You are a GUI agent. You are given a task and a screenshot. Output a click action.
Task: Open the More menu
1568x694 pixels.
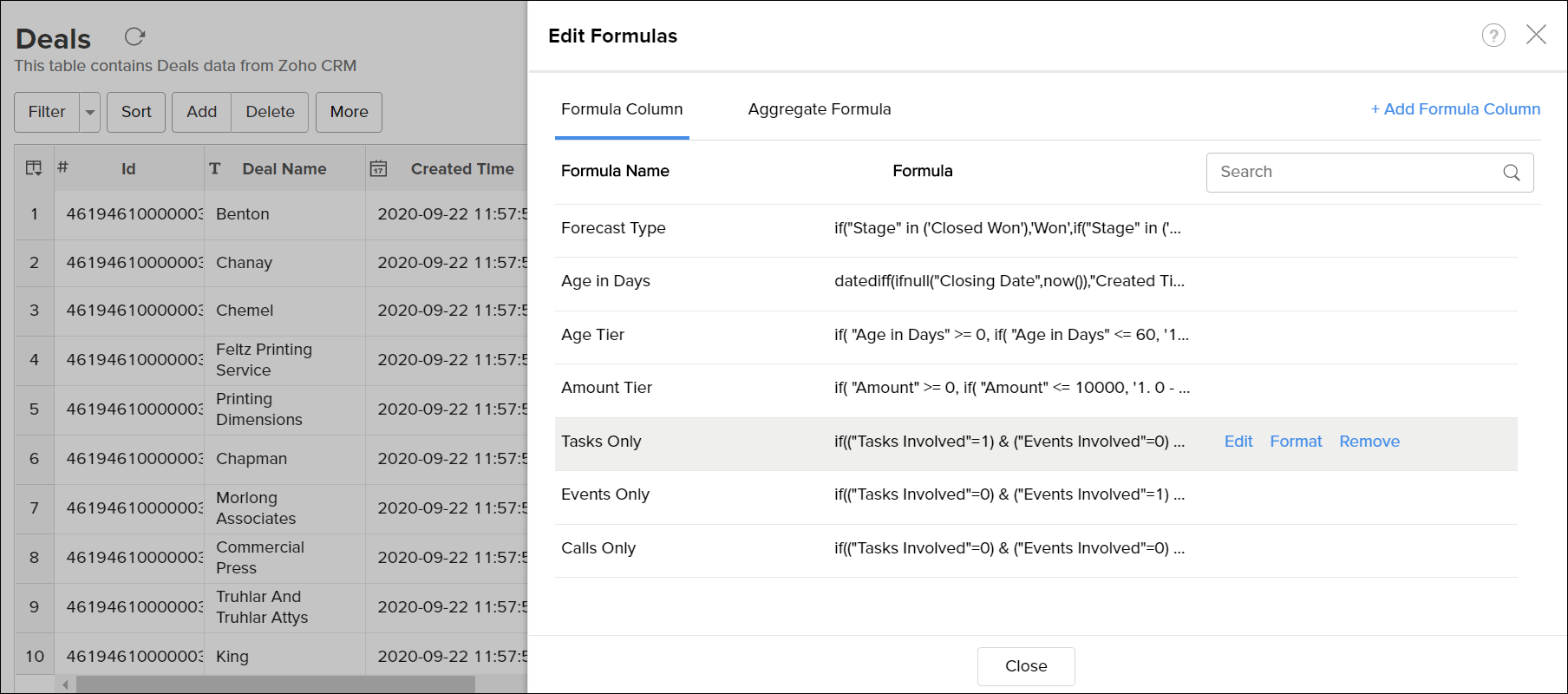[x=349, y=112]
